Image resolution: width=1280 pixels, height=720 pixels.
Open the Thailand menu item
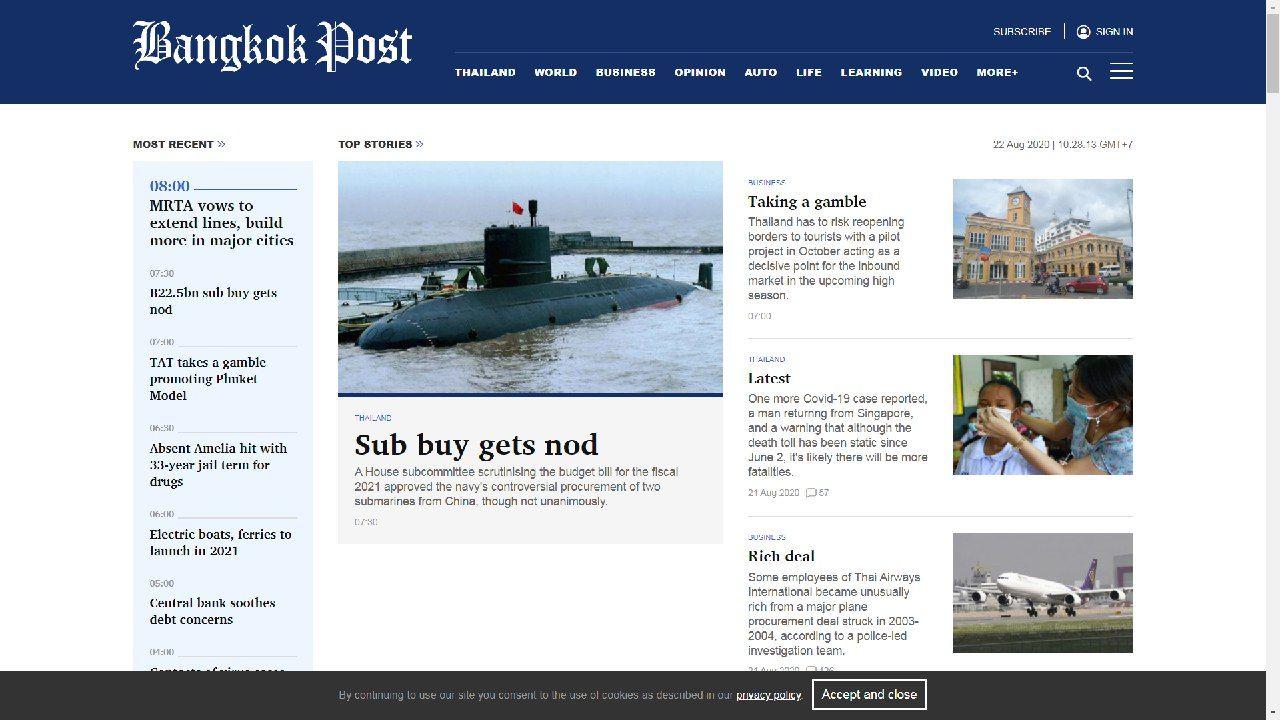click(x=485, y=73)
